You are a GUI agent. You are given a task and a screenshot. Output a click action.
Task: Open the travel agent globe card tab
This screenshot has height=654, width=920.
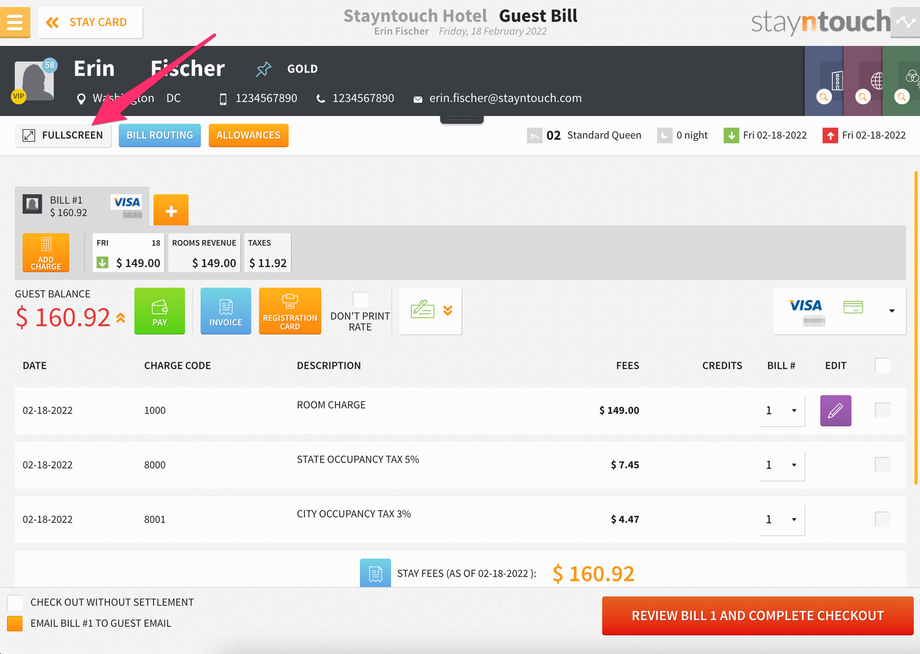tap(863, 81)
